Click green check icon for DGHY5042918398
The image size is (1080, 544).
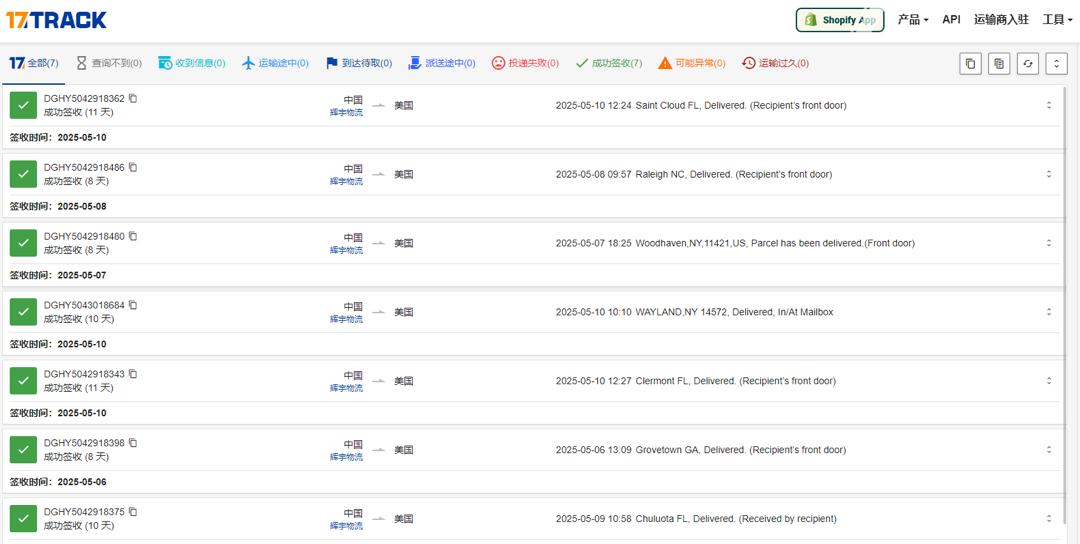pyautogui.click(x=23, y=450)
